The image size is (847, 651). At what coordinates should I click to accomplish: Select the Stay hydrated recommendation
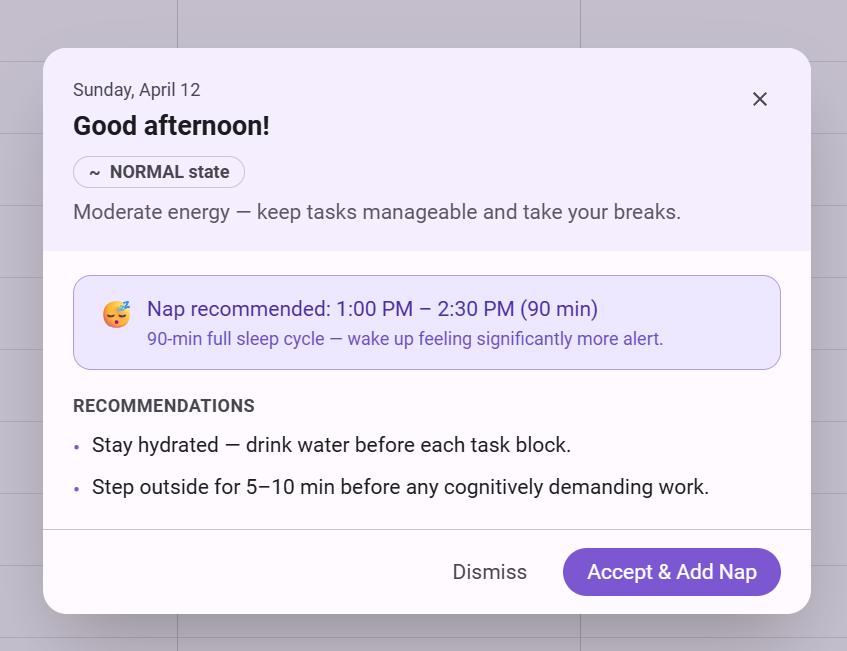[331, 445]
